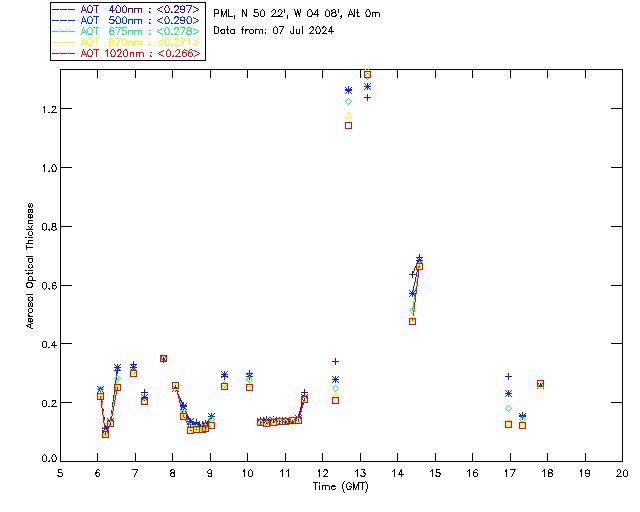Click the black plus marker at 12.3 hours
The height and width of the screenshot is (512, 640).
click(x=335, y=361)
